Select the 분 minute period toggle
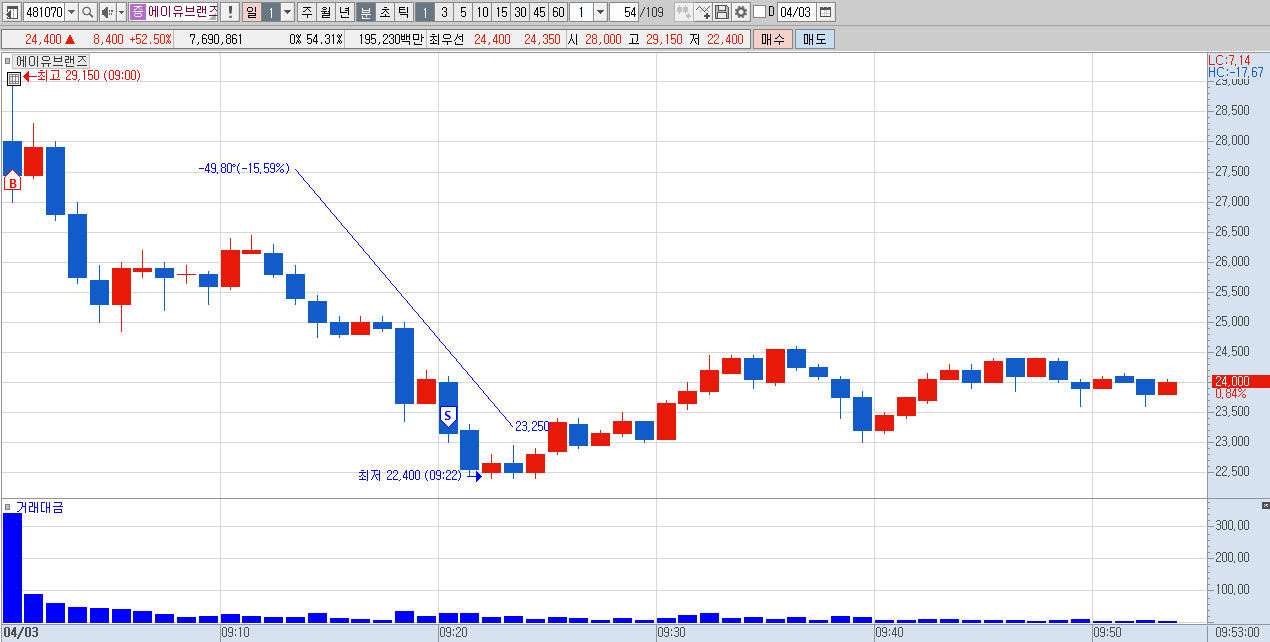The image size is (1270, 642). tap(365, 12)
